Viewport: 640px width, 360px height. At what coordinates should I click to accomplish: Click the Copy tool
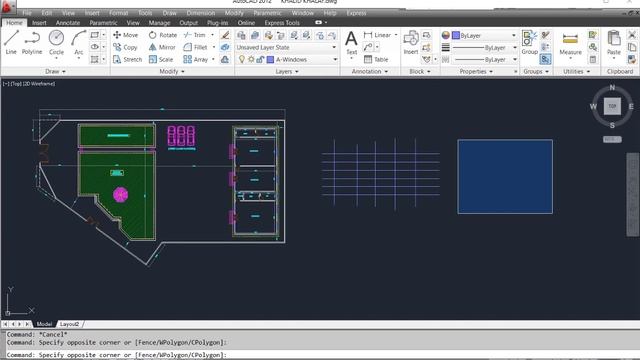125,47
